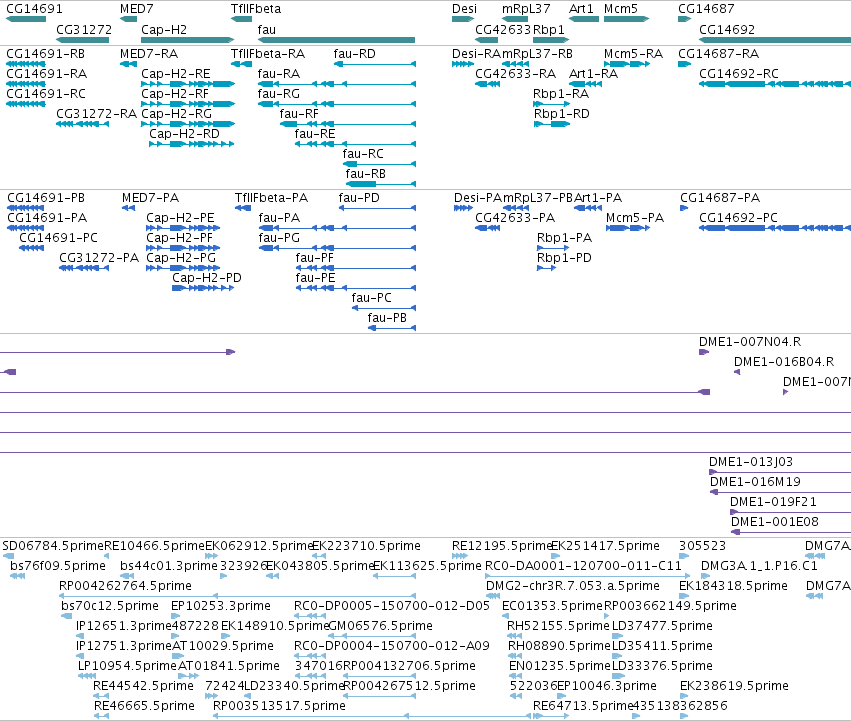Select the fau-RC transcript label
The image size is (851, 721).
point(363,154)
